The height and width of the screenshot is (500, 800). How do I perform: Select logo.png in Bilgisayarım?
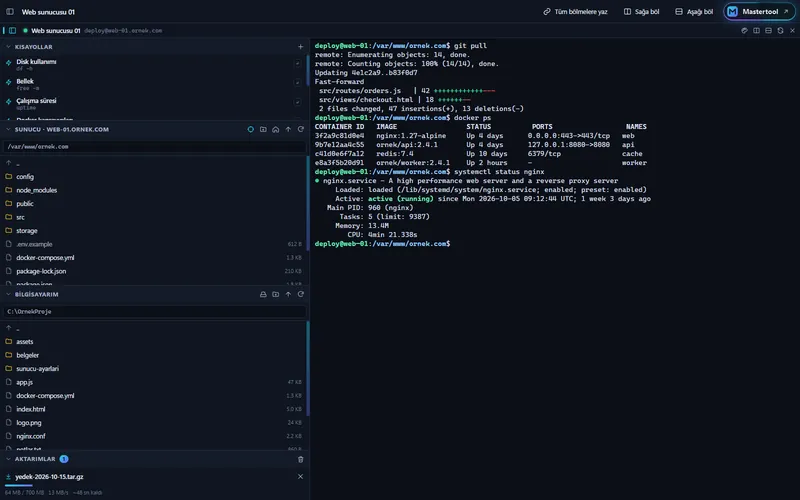tap(153, 423)
